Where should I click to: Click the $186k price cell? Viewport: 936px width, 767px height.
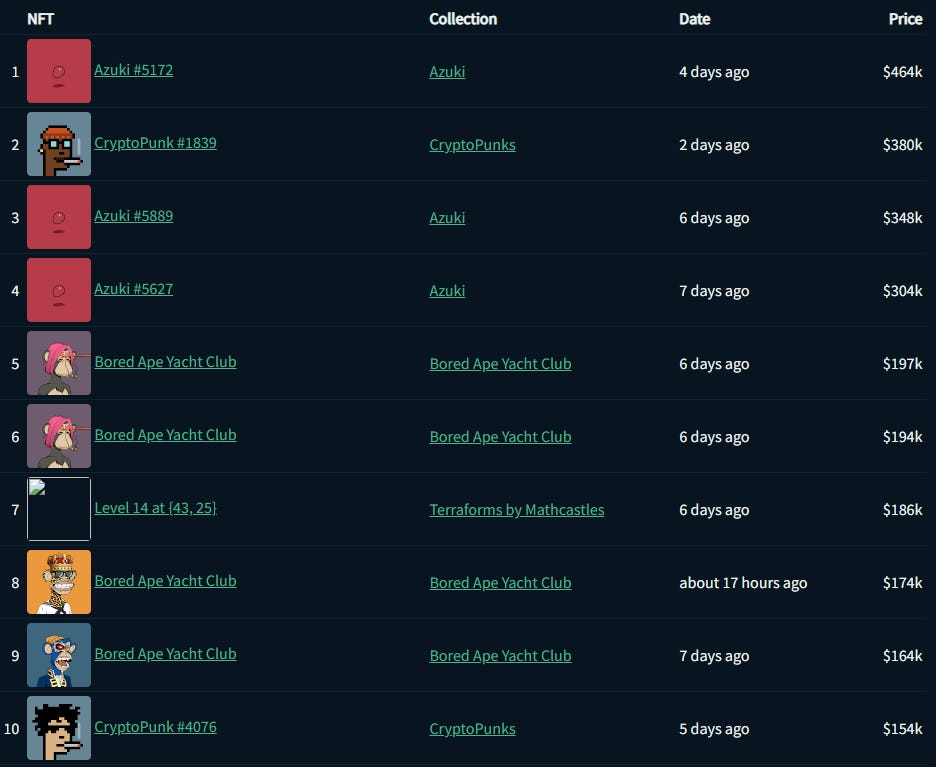coord(903,510)
